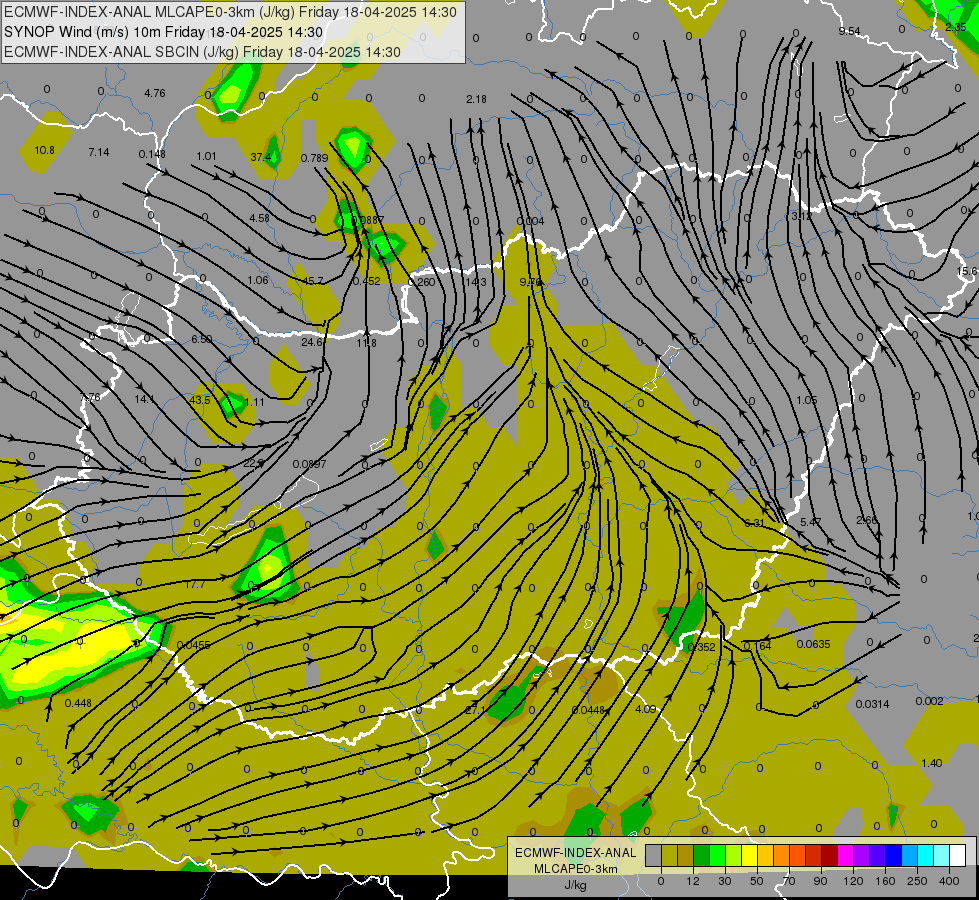The width and height of the screenshot is (979, 900).
Task: Click the legend tick value '50'
Action: coord(757,881)
